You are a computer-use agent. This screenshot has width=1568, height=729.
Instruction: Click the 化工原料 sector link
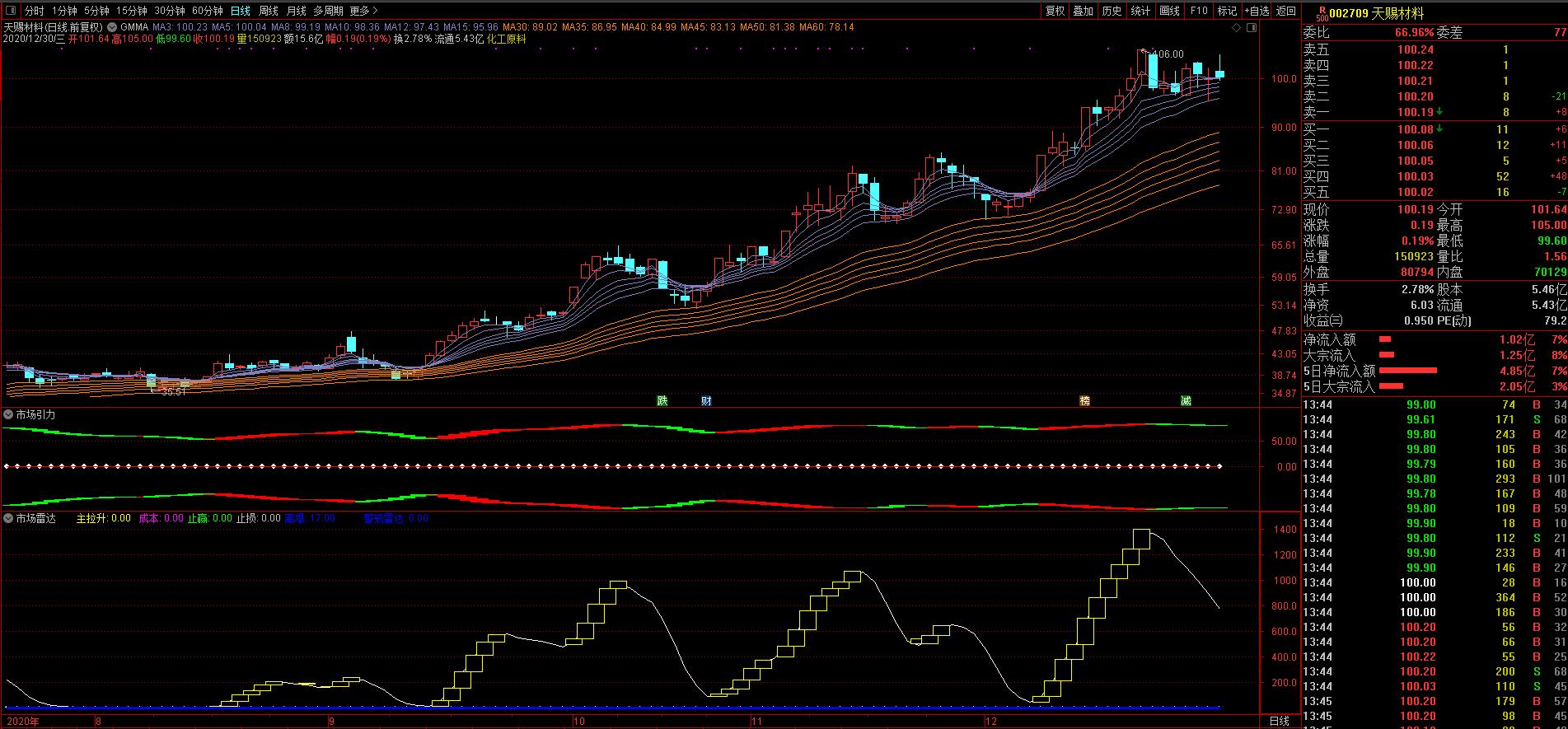[506, 39]
